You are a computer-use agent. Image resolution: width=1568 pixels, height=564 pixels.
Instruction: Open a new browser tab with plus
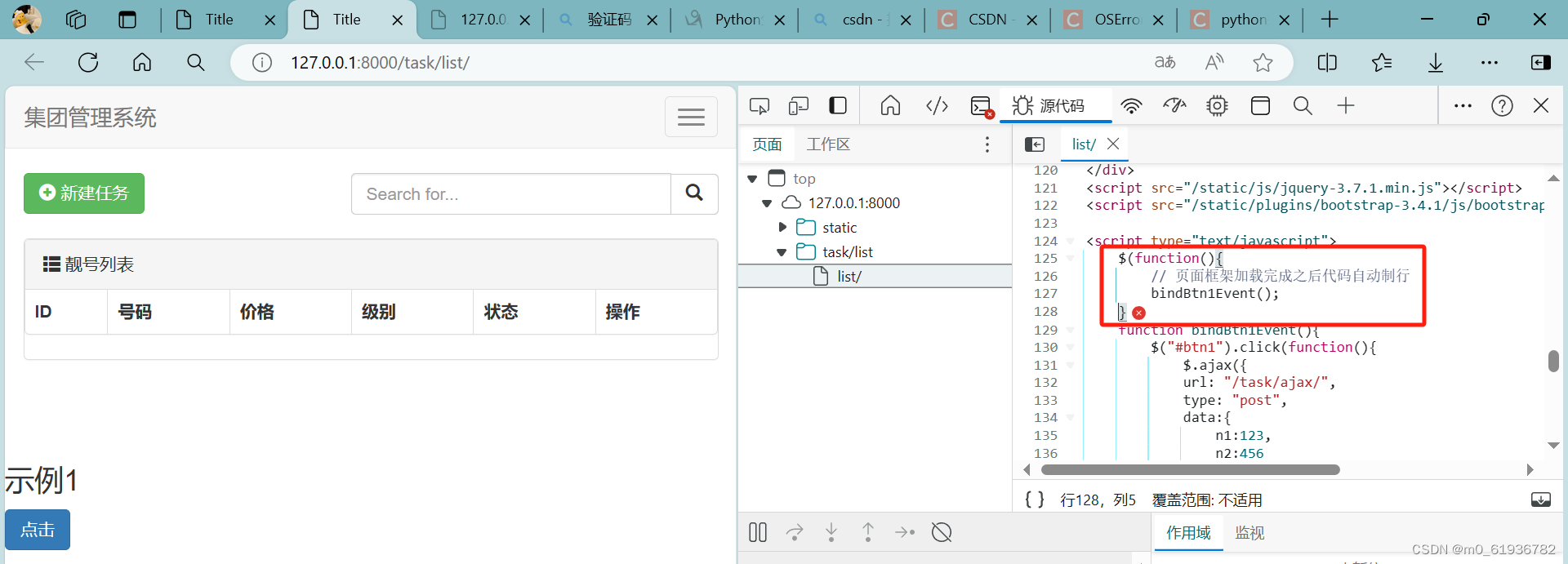click(x=1330, y=20)
